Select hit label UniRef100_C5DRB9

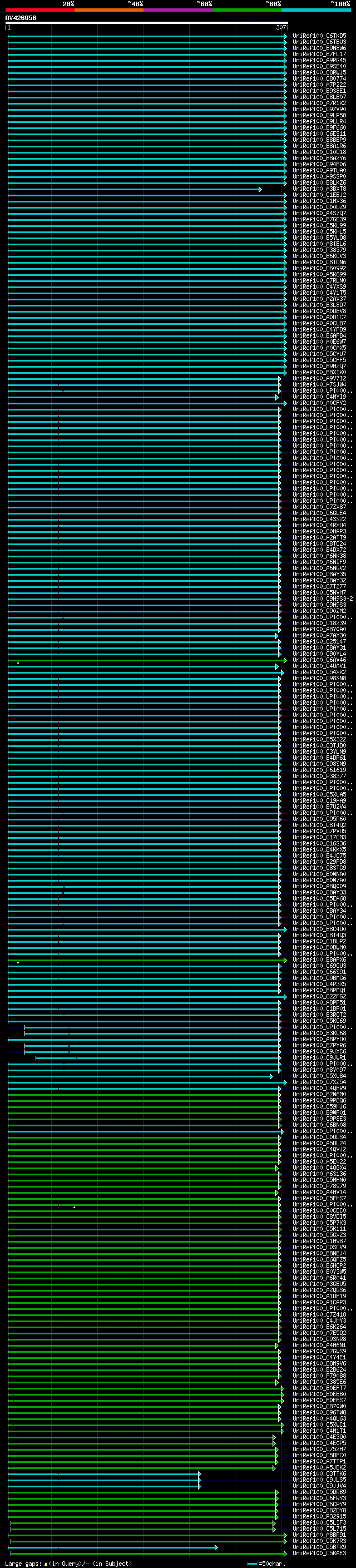tap(319, 1492)
